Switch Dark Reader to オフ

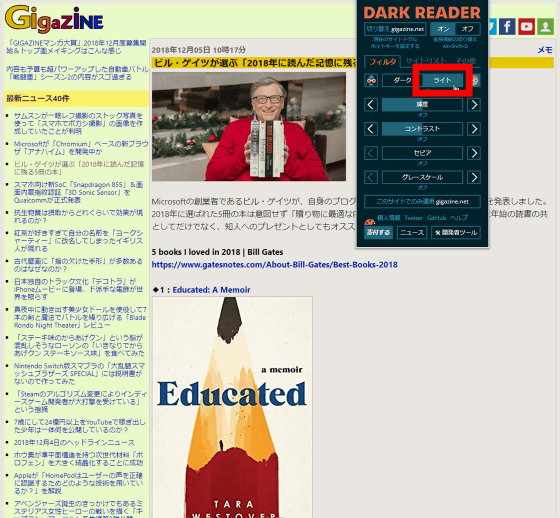pyautogui.click(x=468, y=29)
